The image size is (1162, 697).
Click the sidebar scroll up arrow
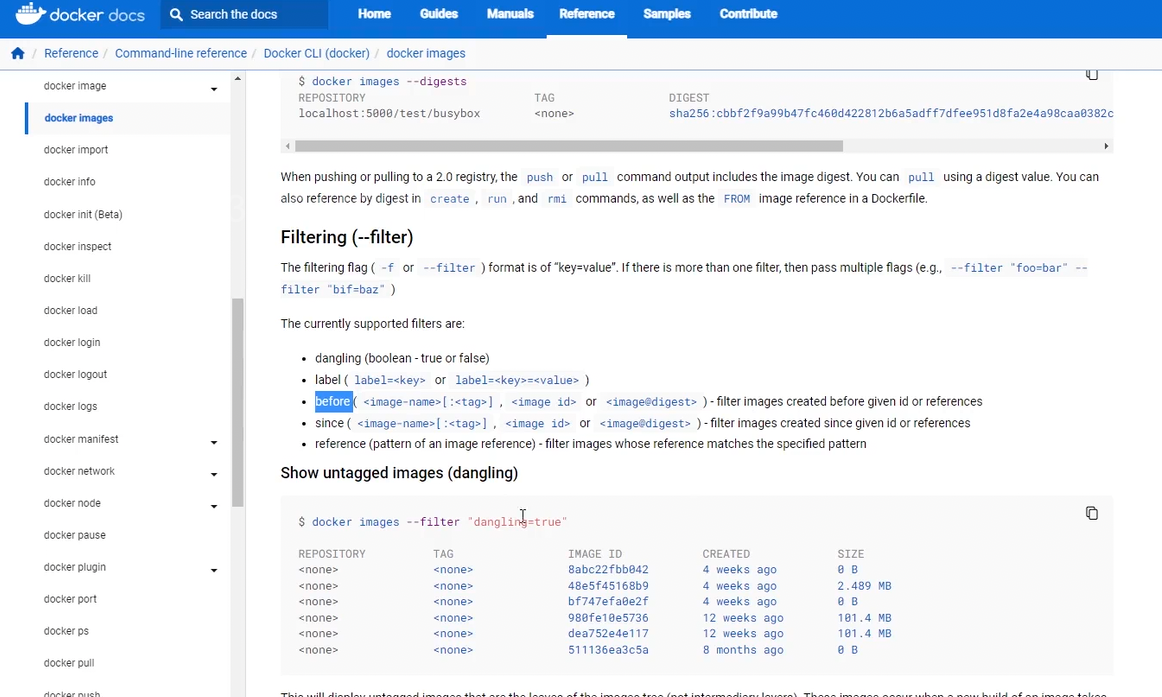click(238, 79)
